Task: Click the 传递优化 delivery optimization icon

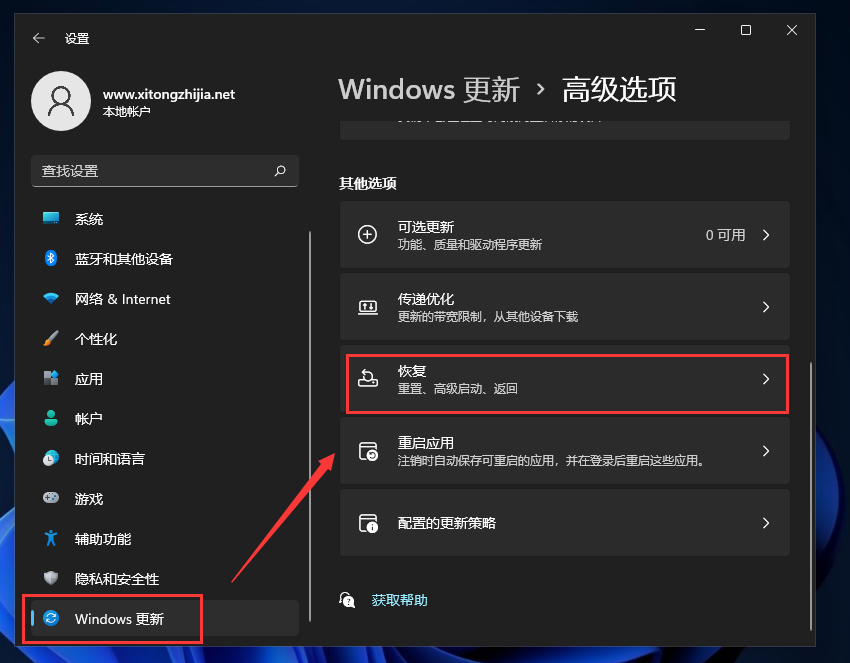Action: (369, 306)
